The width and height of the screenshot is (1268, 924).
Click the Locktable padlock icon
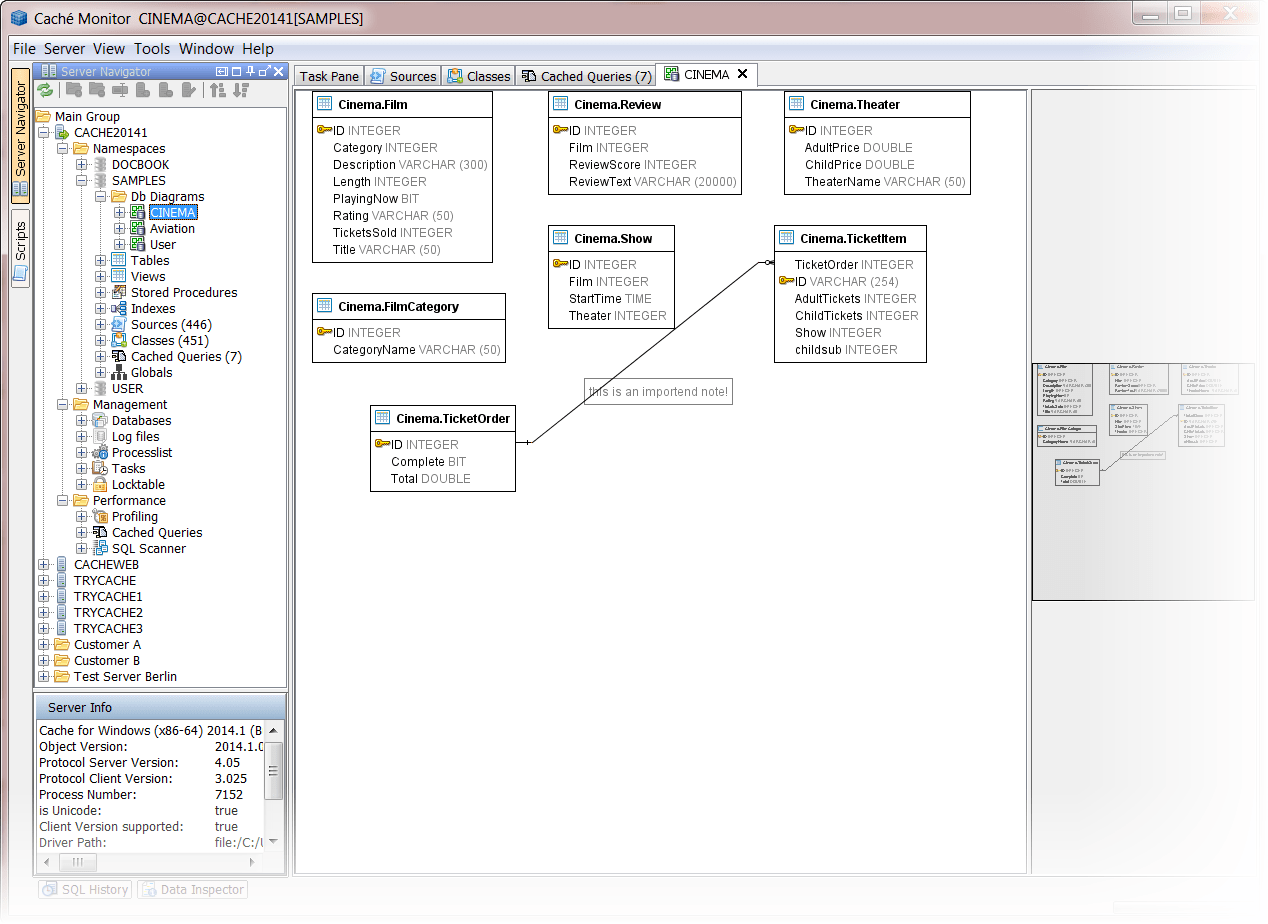tap(100, 484)
